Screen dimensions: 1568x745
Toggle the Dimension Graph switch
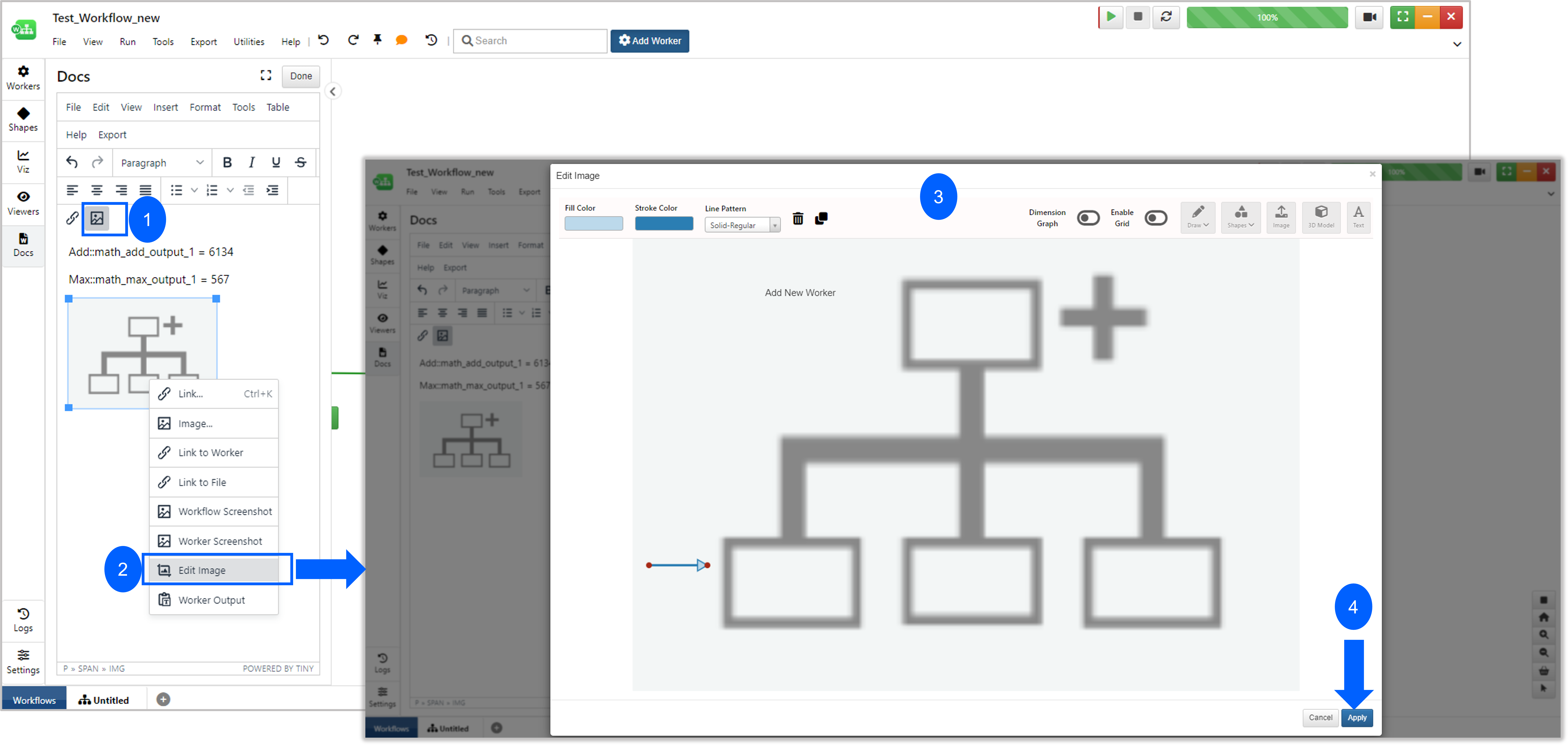(x=1088, y=218)
